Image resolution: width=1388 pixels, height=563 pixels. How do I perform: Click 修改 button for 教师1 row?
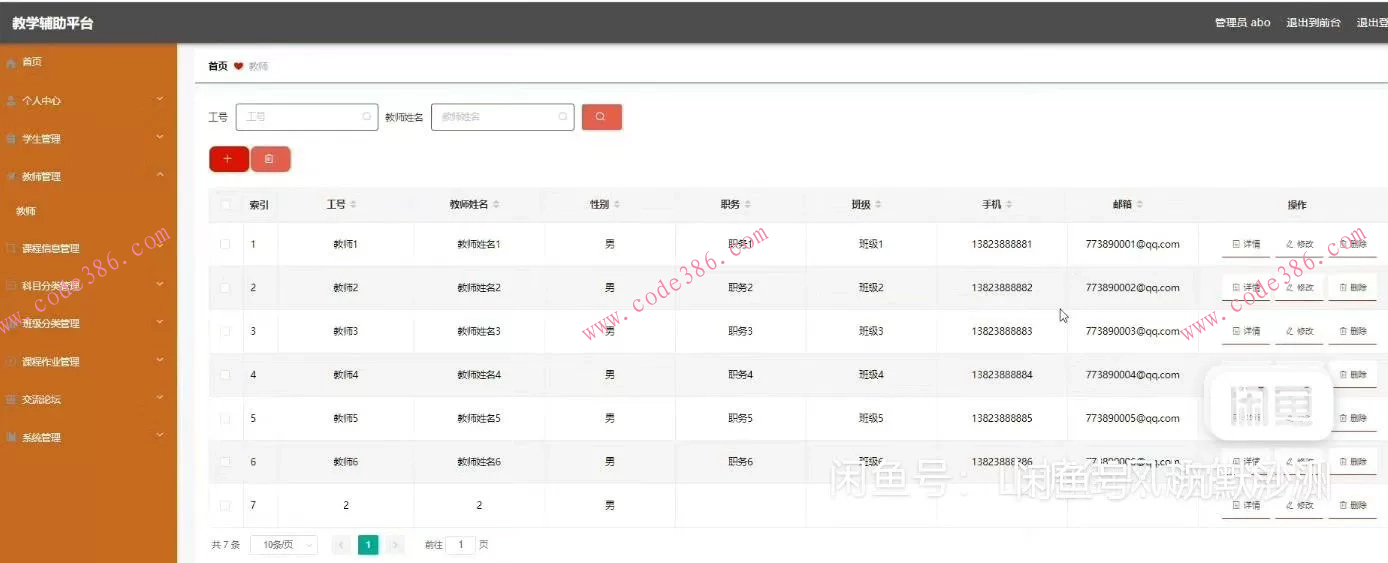(1299, 244)
